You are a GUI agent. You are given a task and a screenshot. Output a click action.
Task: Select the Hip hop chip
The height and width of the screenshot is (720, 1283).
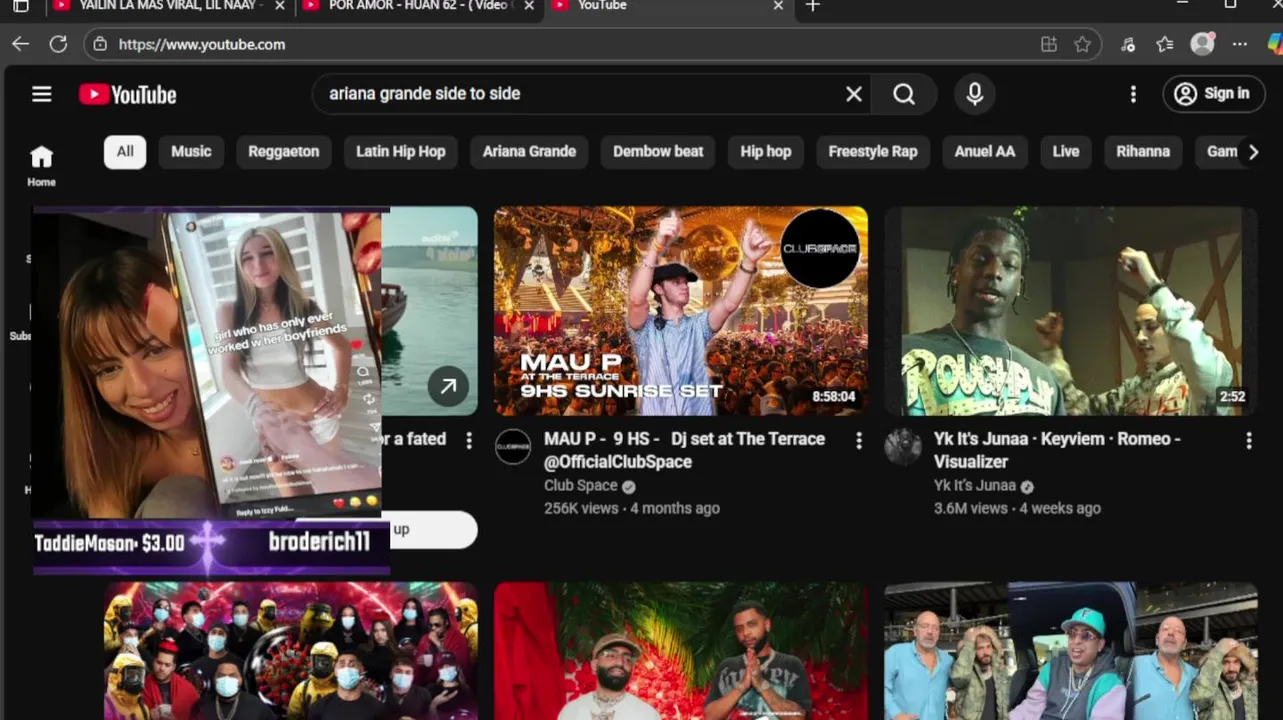point(765,152)
